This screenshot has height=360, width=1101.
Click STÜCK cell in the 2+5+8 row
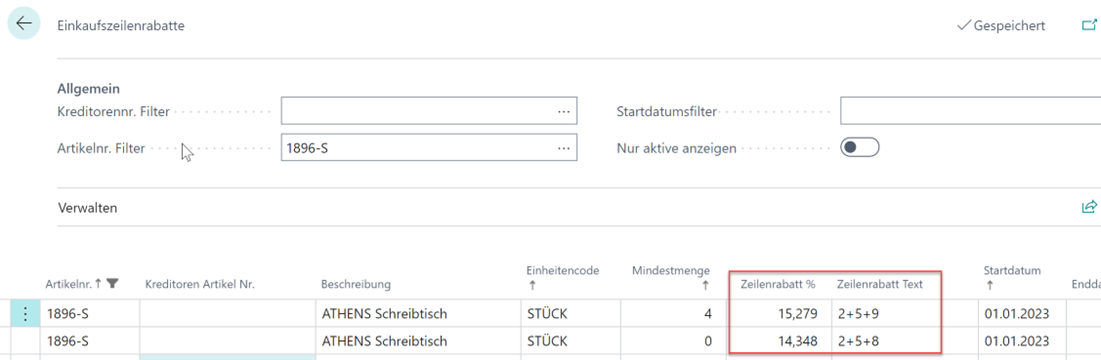571,340
